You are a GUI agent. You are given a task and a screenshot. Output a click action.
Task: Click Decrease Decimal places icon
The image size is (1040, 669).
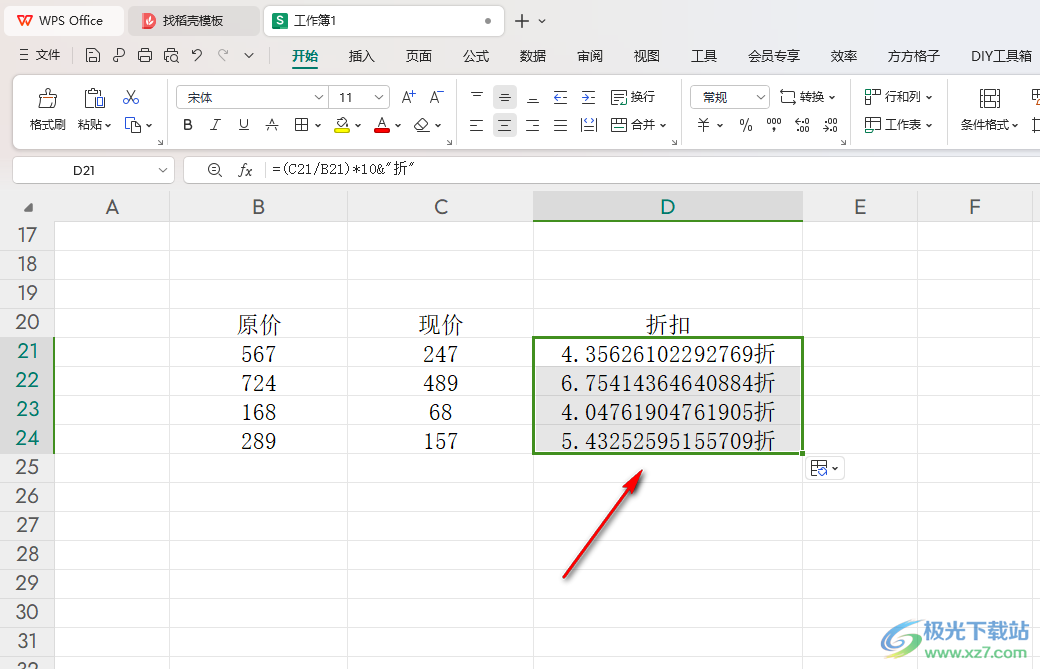pyautogui.click(x=830, y=125)
